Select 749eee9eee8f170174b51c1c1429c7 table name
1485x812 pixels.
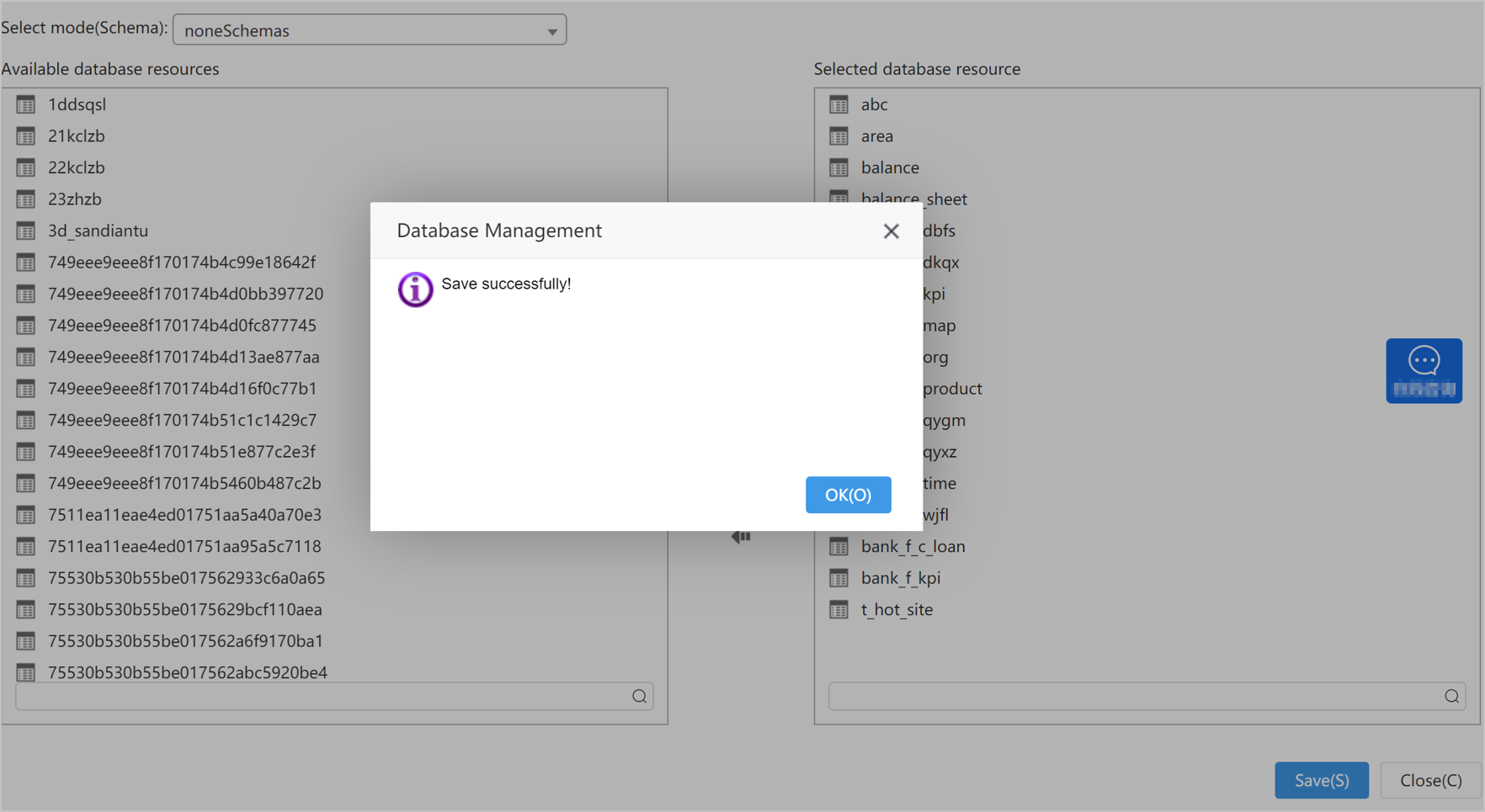pyautogui.click(x=183, y=420)
